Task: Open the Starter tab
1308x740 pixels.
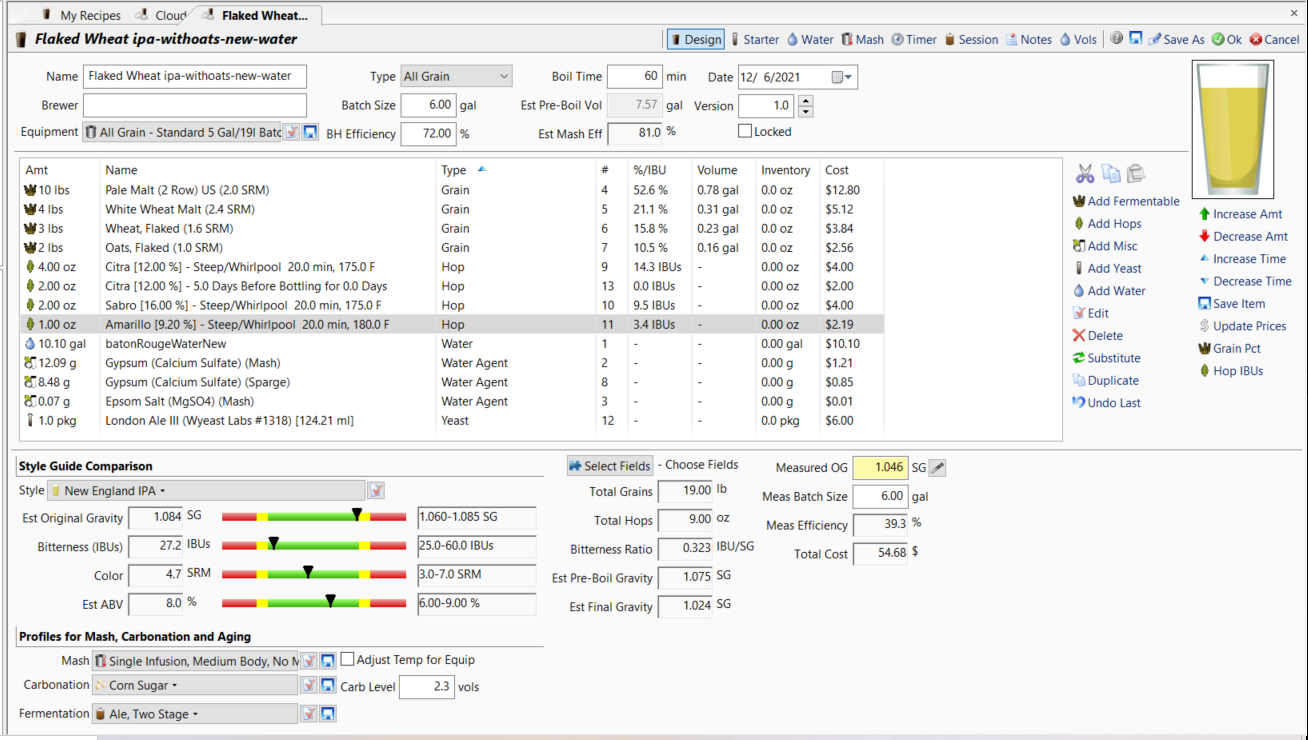Action: tap(755, 39)
